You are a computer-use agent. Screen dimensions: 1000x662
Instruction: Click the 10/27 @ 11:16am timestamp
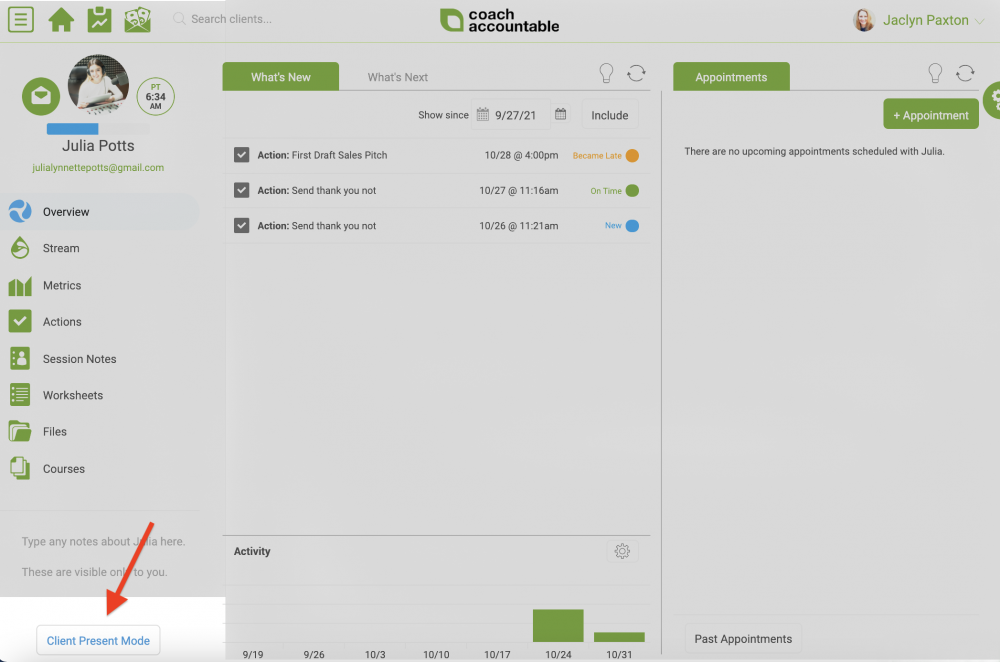point(518,190)
